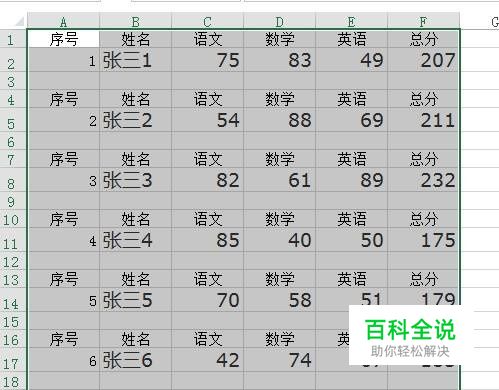
Task: Click 张三2's 英语 score 69
Action: (x=351, y=120)
